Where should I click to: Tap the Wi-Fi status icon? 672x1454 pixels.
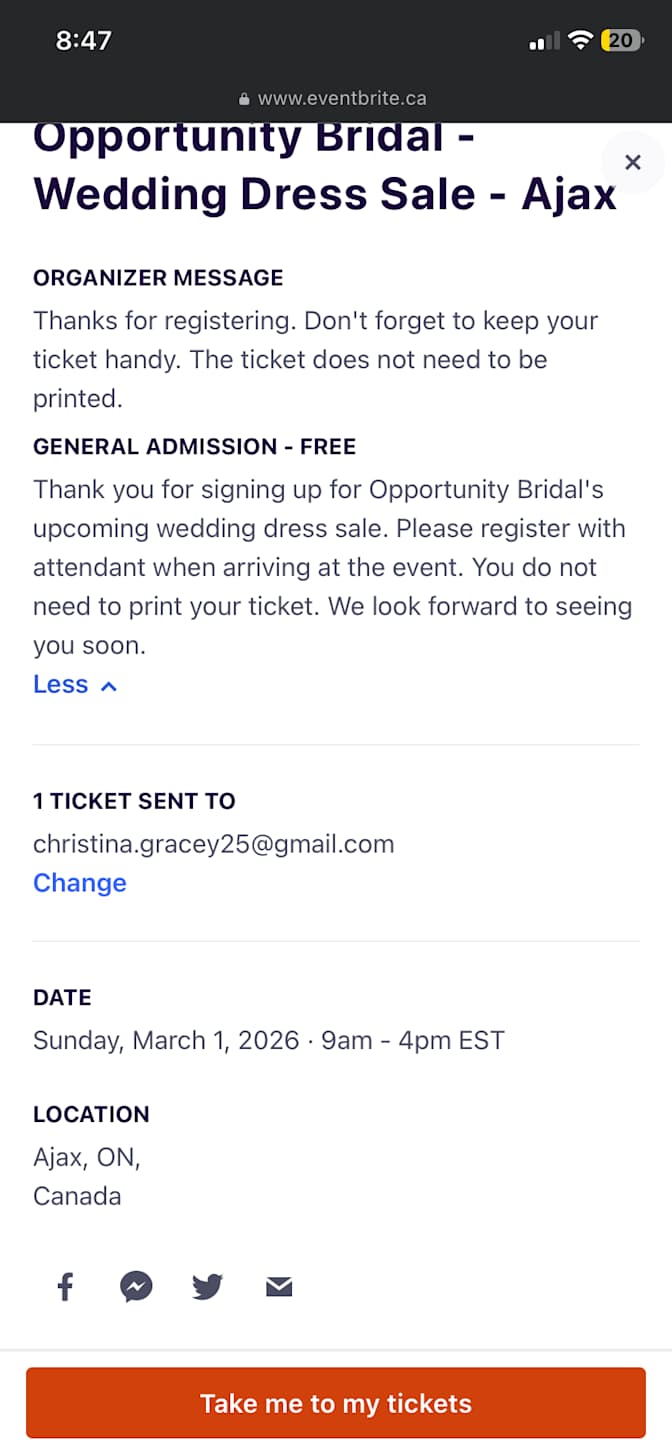click(x=580, y=41)
